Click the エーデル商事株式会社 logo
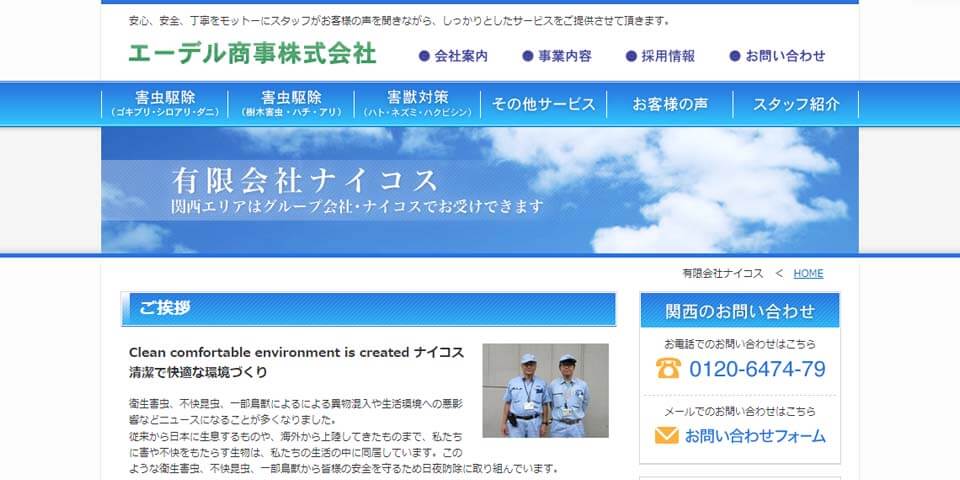 coord(252,54)
